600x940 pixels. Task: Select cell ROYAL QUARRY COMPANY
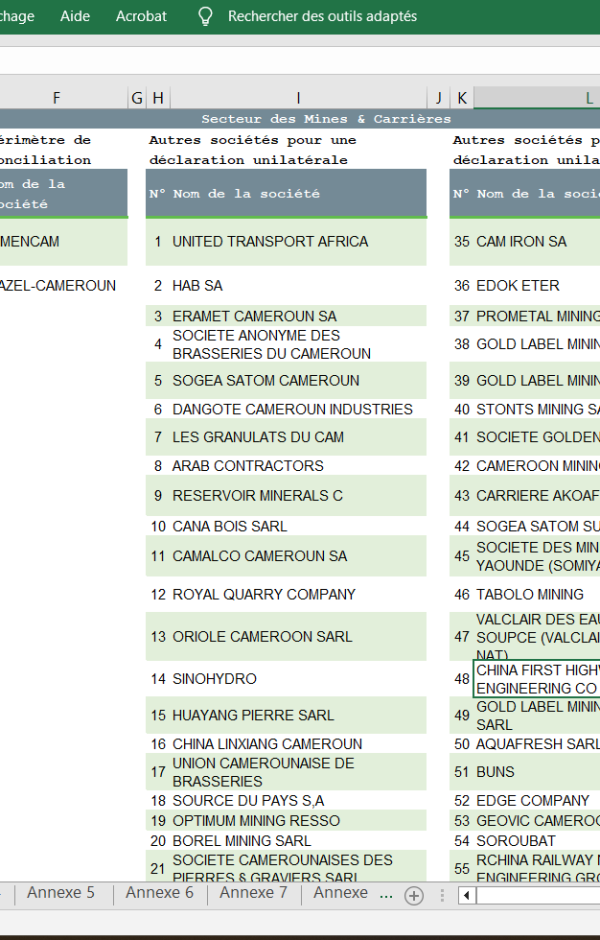299,594
